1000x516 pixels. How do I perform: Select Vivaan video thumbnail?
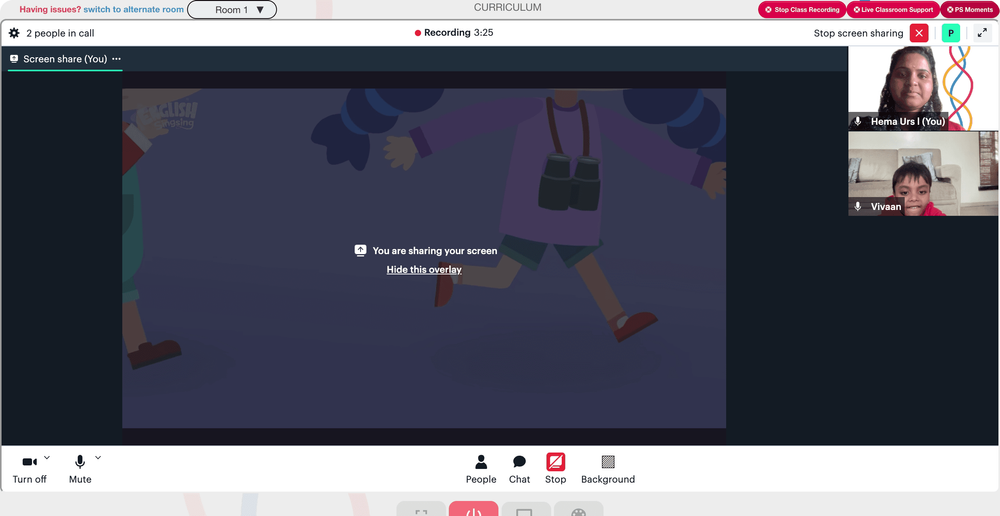click(923, 173)
